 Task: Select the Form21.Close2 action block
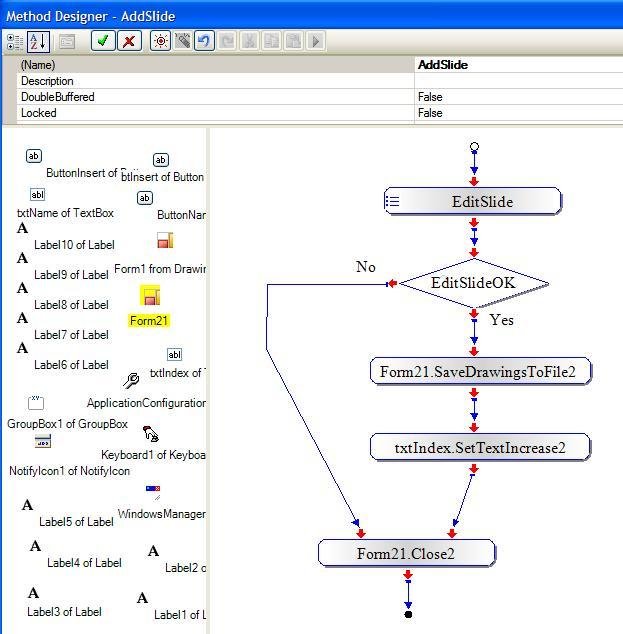point(406,553)
